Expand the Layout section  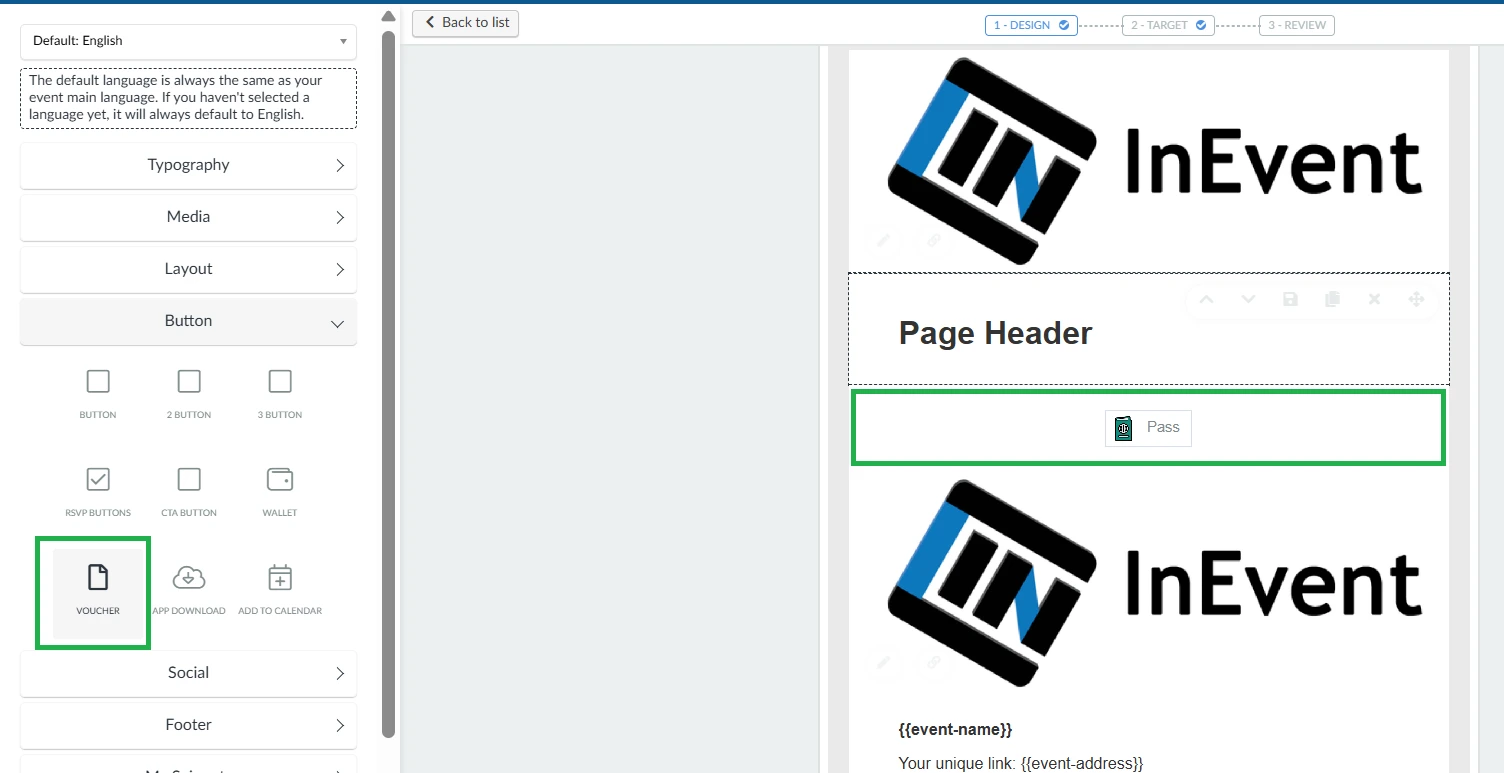coord(188,269)
